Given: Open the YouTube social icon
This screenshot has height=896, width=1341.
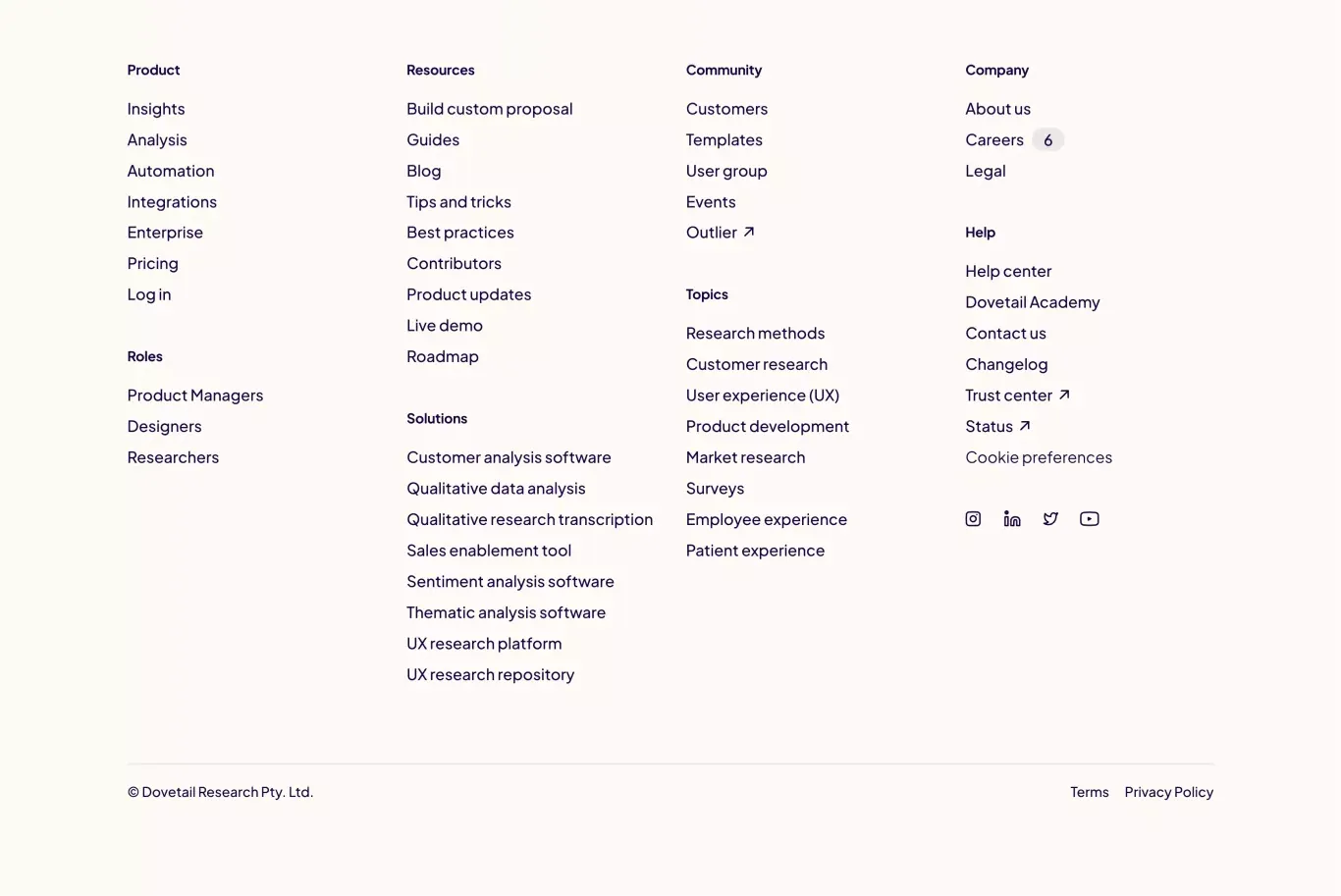Looking at the screenshot, I should point(1090,519).
